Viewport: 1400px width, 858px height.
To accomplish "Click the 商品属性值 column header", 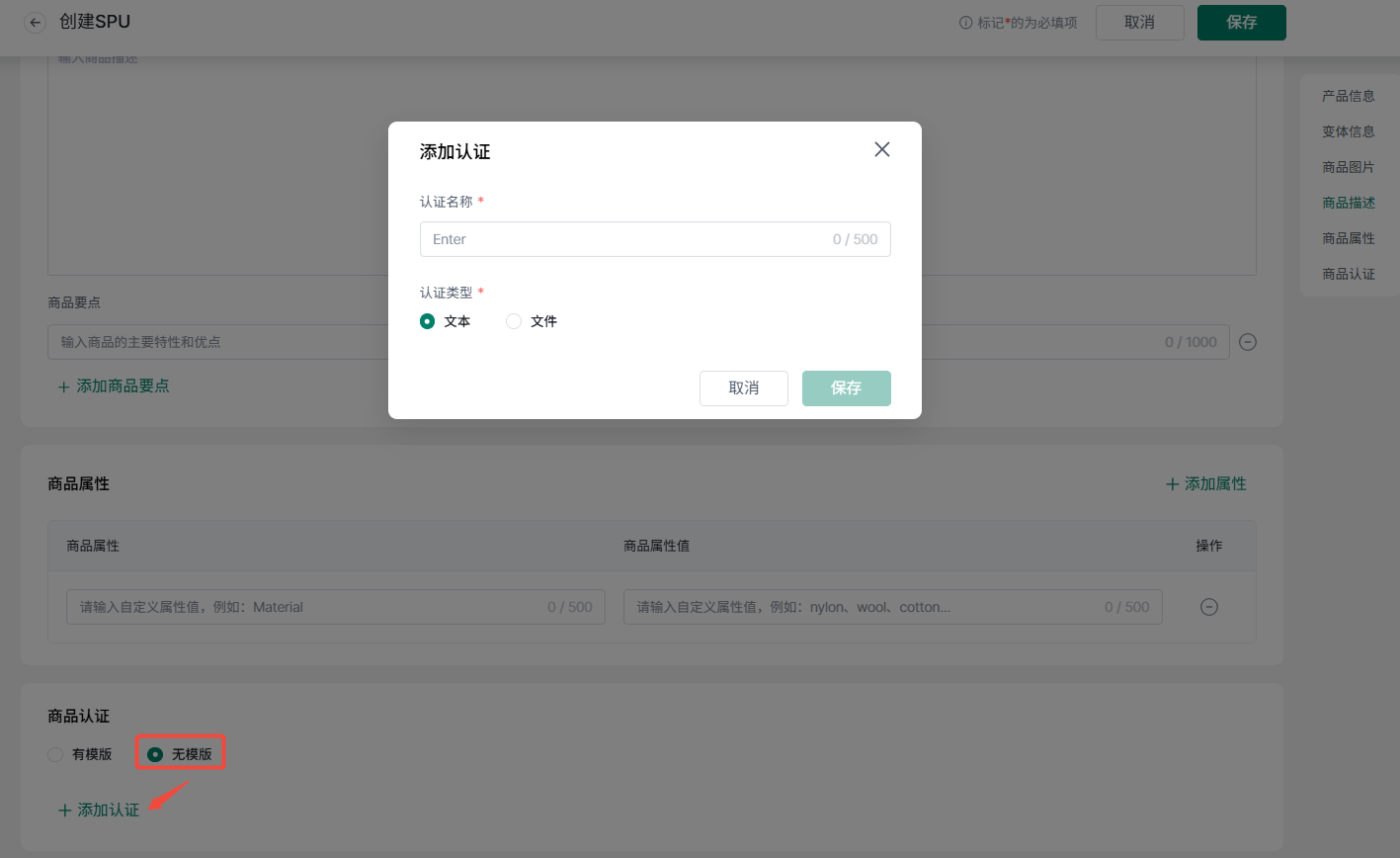I will tap(657, 546).
